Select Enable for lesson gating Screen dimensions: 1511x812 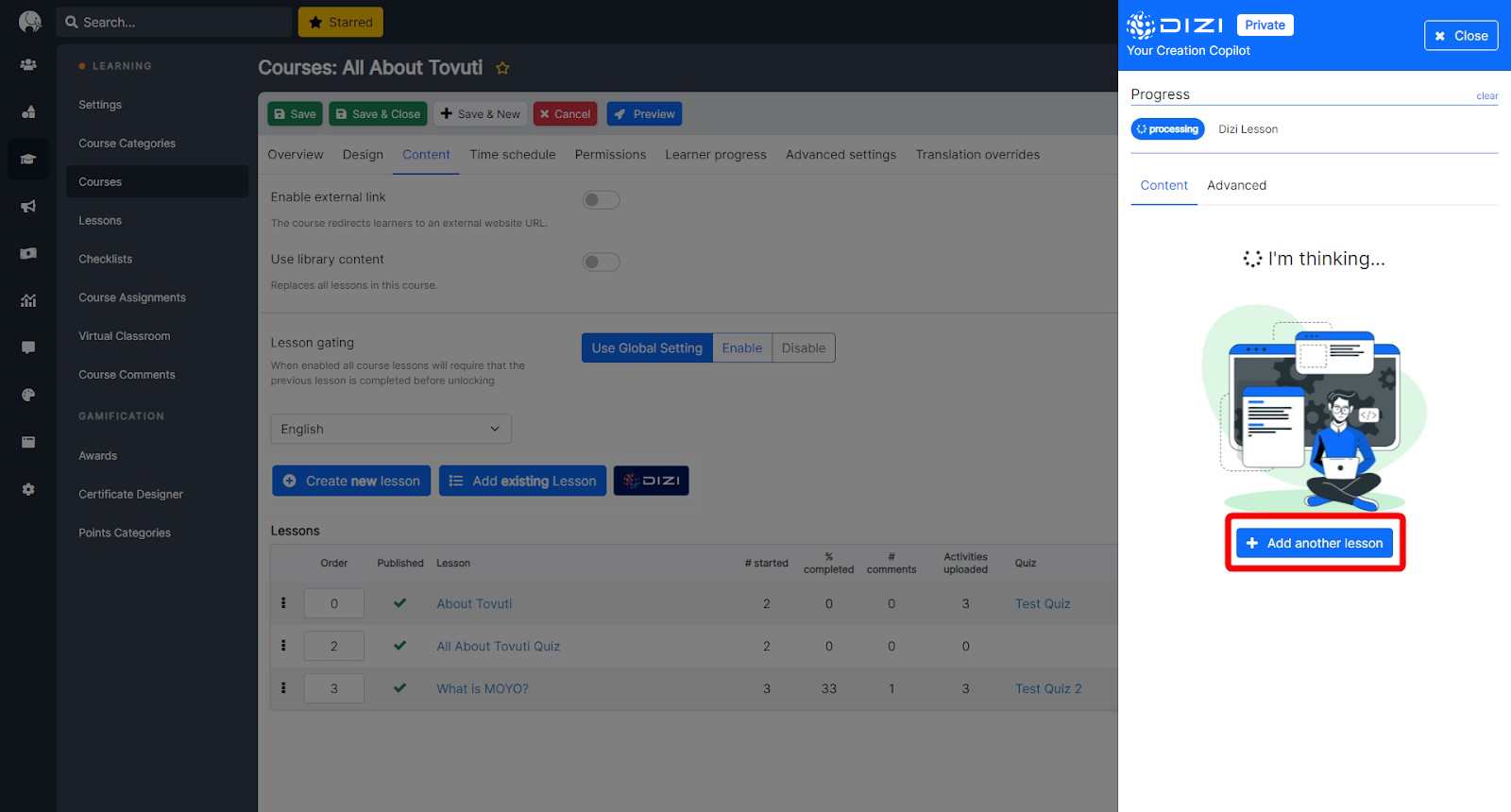742,347
